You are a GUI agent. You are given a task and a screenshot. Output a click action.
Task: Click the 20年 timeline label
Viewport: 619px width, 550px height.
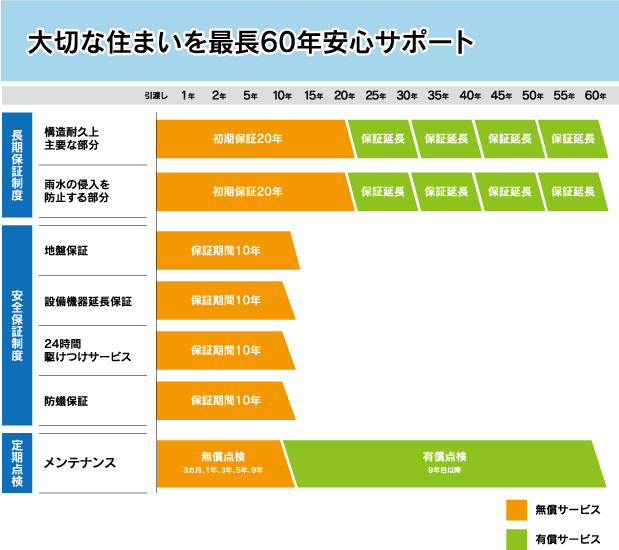(345, 96)
